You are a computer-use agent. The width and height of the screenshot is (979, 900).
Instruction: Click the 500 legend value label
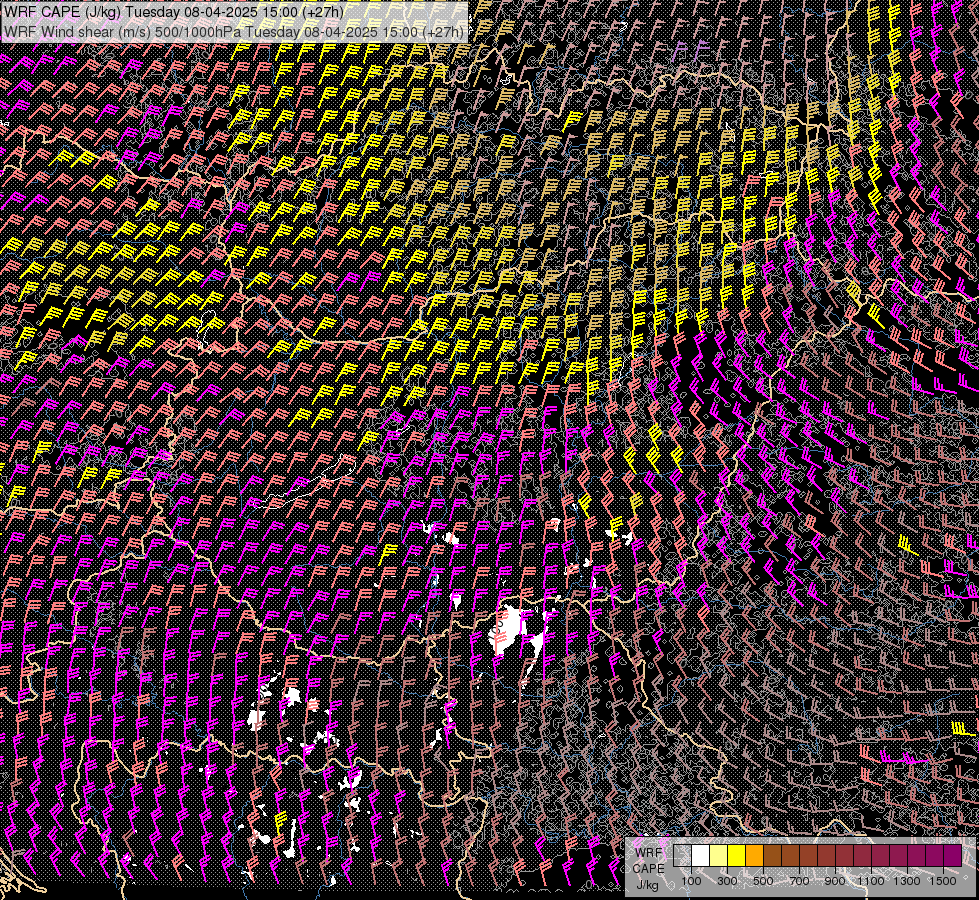(763, 881)
